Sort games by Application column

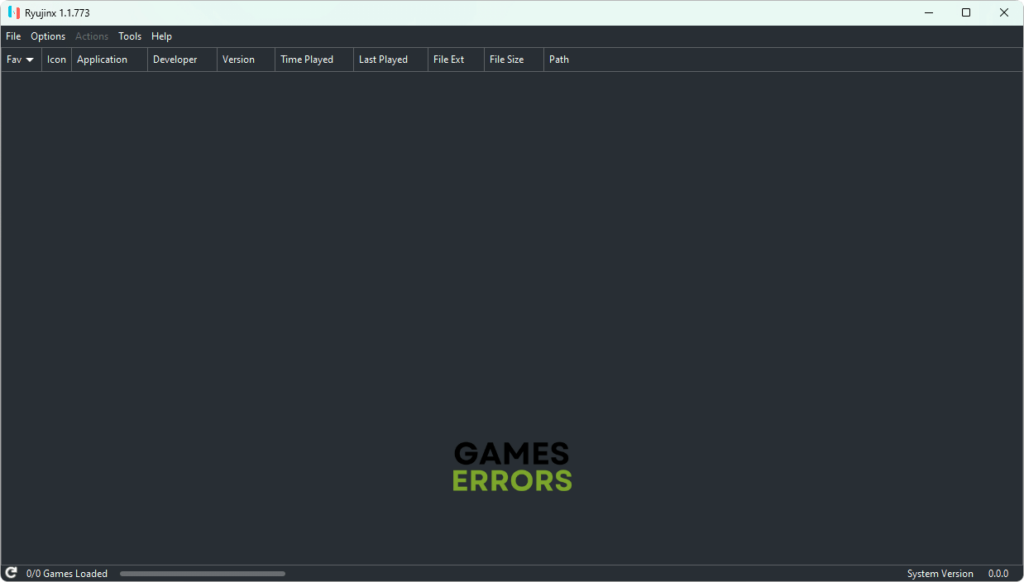click(103, 60)
